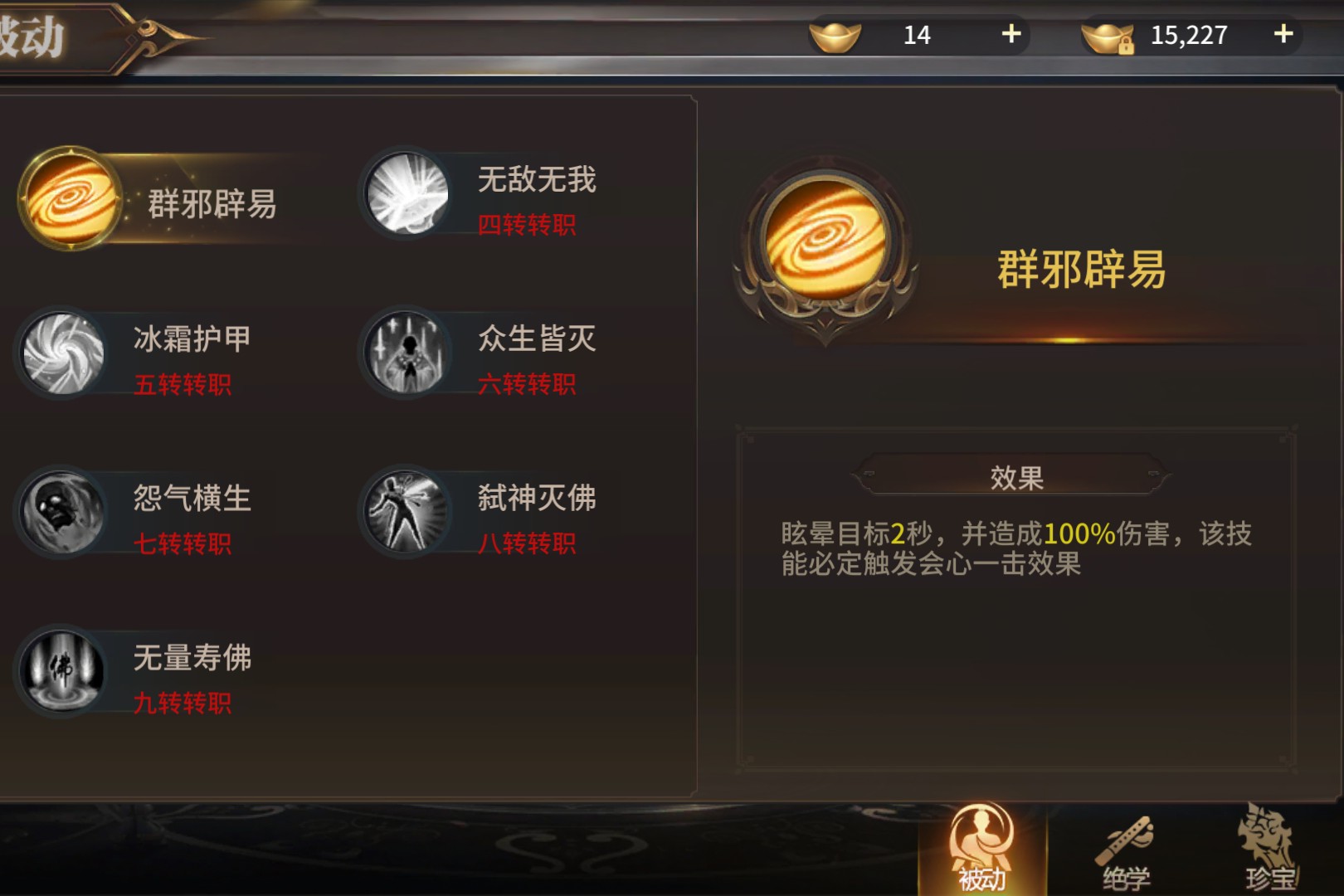The width and height of the screenshot is (1344, 896).
Task: Click the 九转转职 requirement label
Action: click(183, 704)
